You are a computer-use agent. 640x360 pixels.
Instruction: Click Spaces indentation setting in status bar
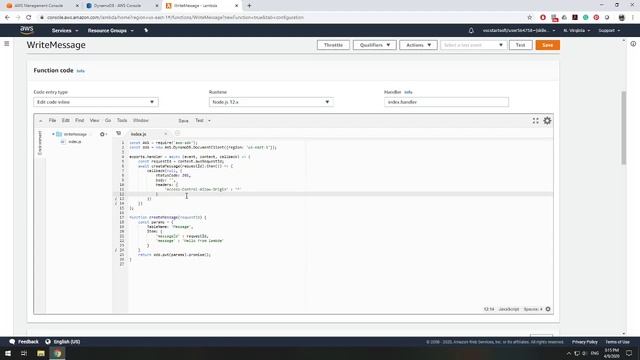click(x=532, y=309)
